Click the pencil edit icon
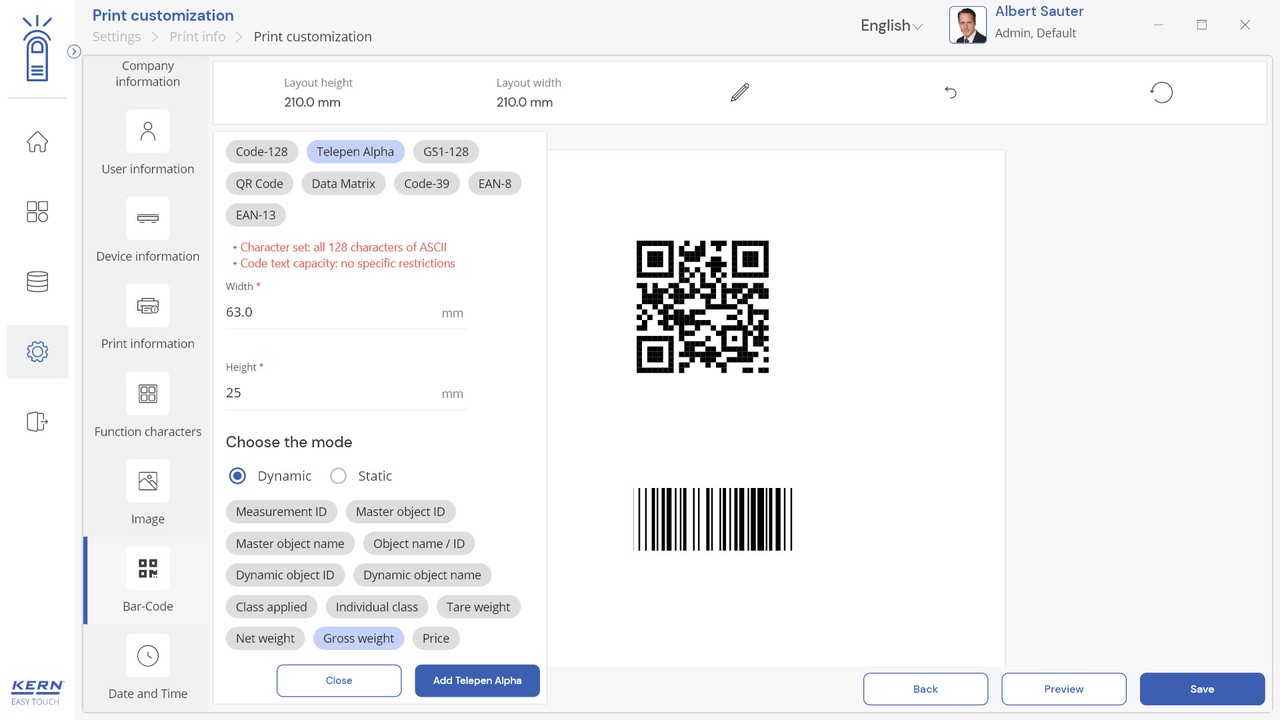Image resolution: width=1280 pixels, height=720 pixels. [740, 93]
